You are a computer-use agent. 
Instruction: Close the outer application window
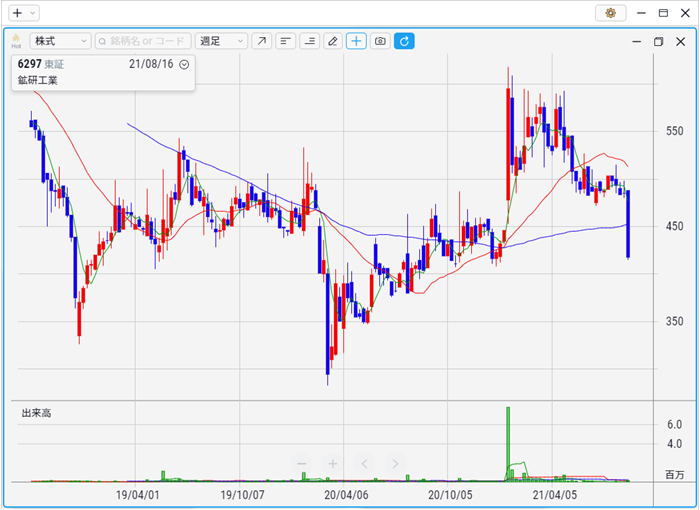(x=685, y=13)
